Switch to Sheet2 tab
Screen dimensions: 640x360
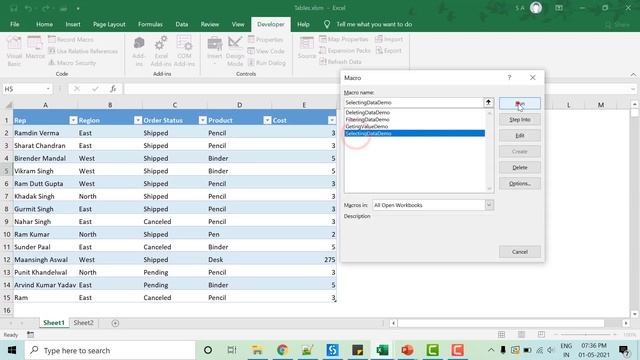pyautogui.click(x=83, y=322)
